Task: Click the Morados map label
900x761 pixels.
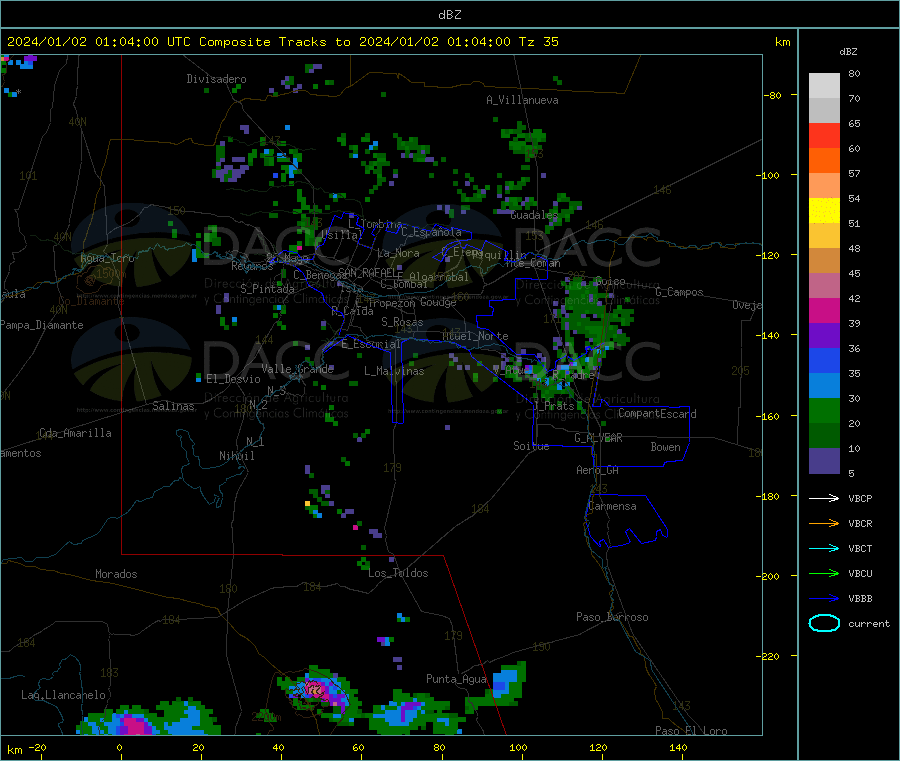Action: tap(116, 574)
